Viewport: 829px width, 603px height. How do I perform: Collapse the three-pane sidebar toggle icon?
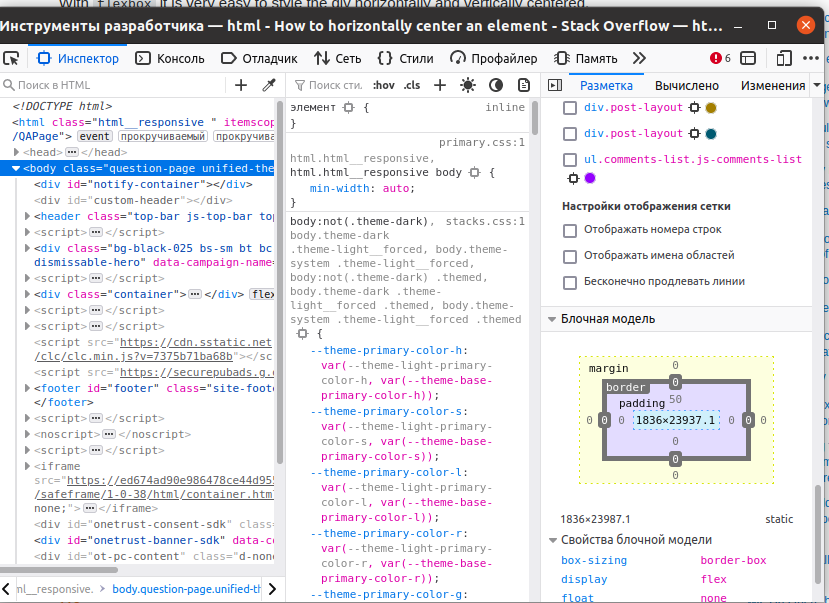[556, 86]
